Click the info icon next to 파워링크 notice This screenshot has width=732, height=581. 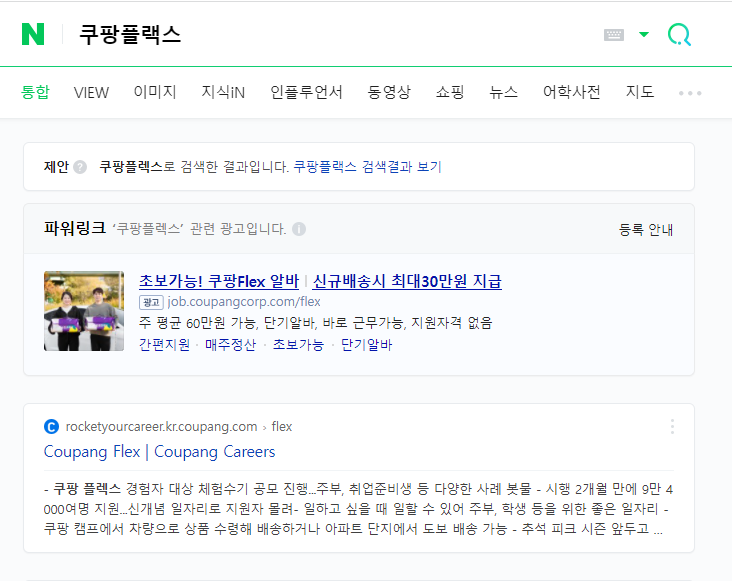(299, 229)
